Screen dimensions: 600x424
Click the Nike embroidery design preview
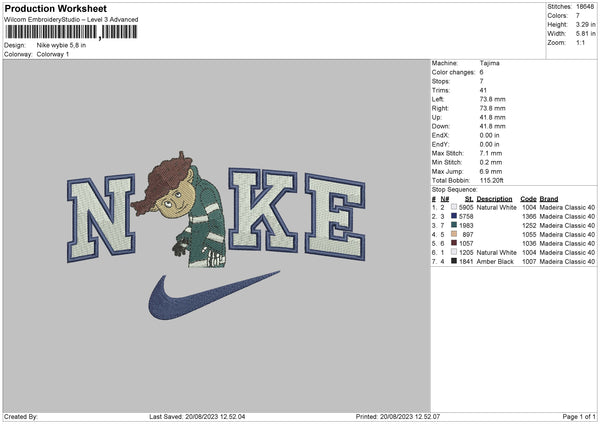(216, 235)
